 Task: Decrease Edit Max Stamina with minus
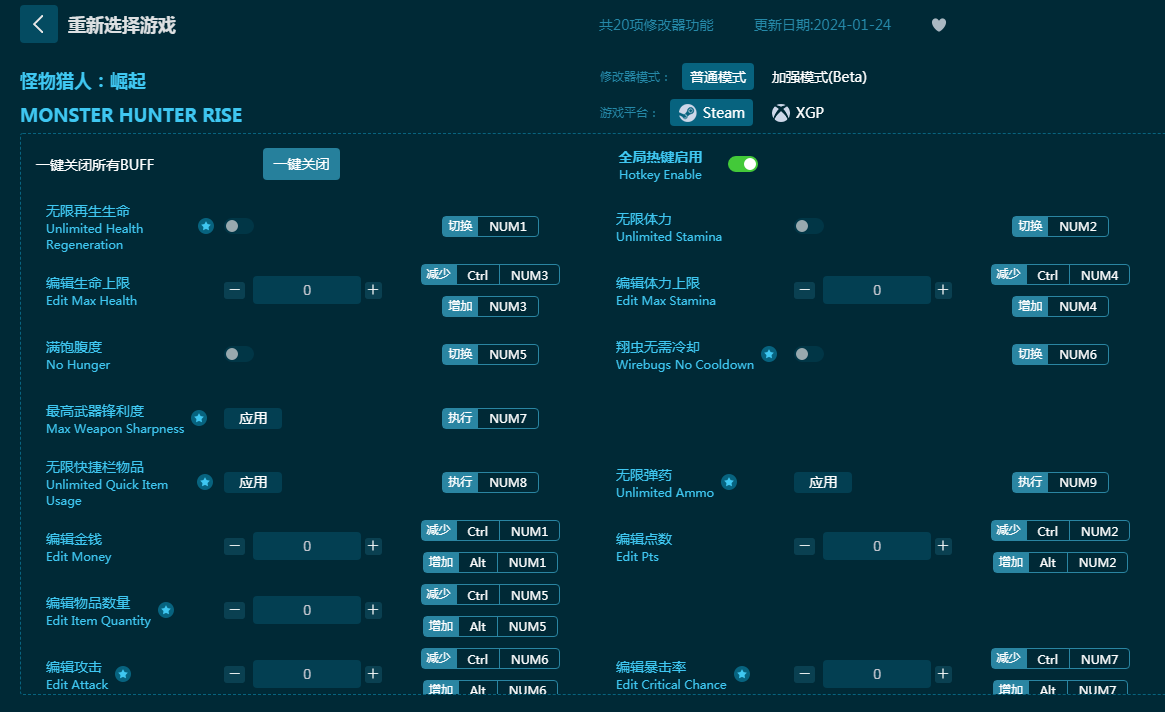[x=805, y=290]
